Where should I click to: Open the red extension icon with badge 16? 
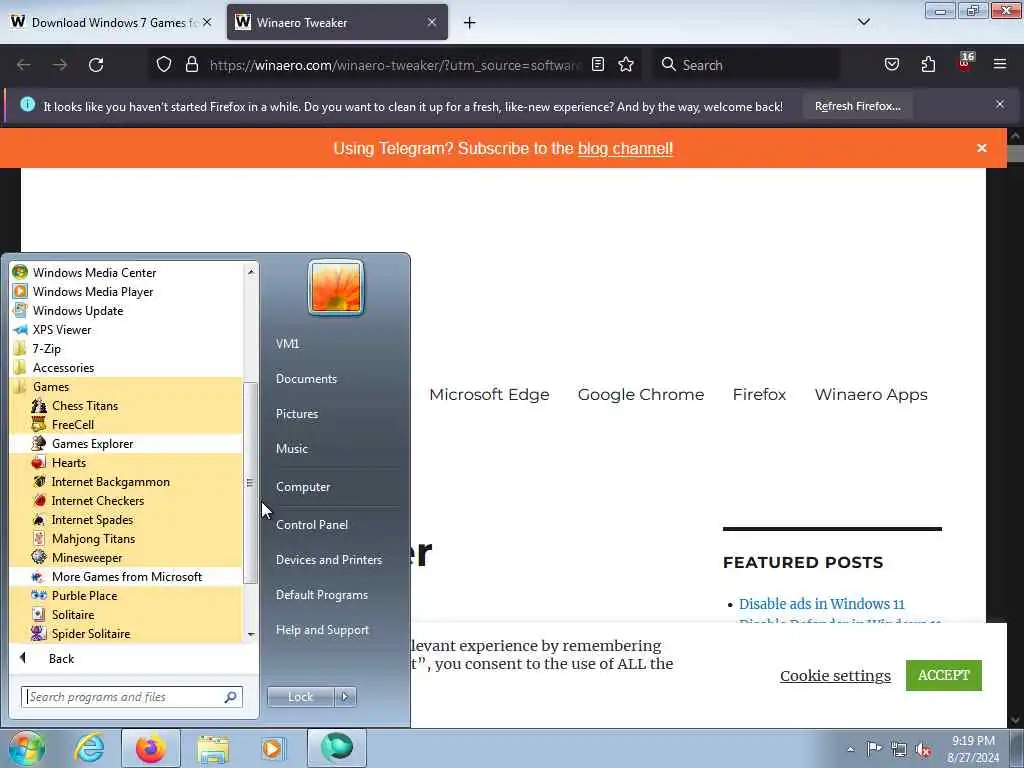tap(965, 63)
